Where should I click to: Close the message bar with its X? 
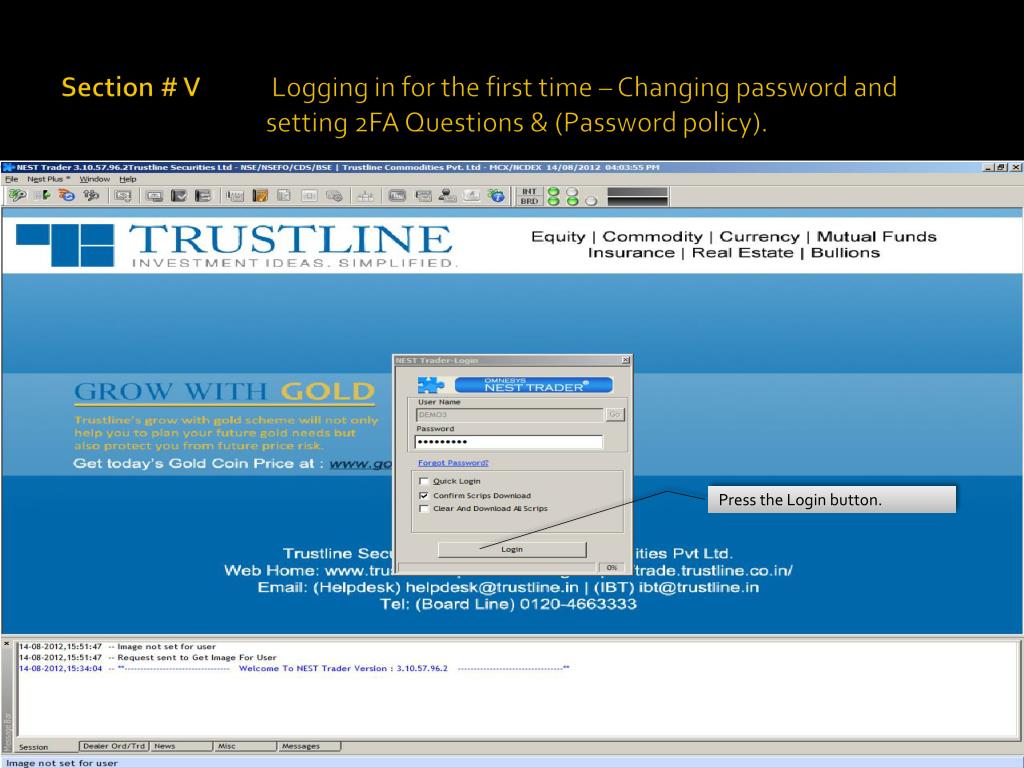coord(7,644)
